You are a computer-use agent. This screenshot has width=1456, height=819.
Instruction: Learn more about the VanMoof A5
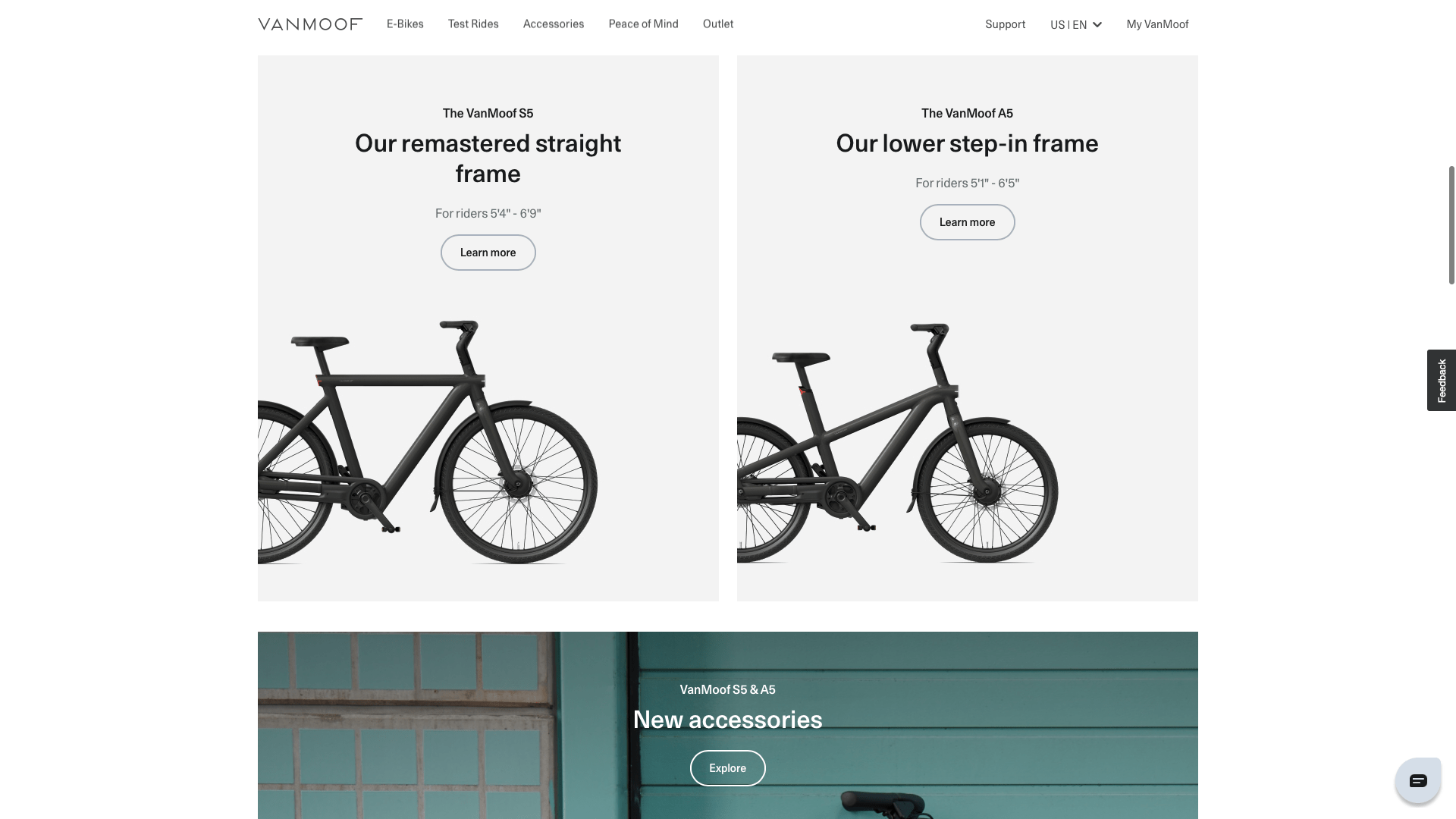pos(968,222)
